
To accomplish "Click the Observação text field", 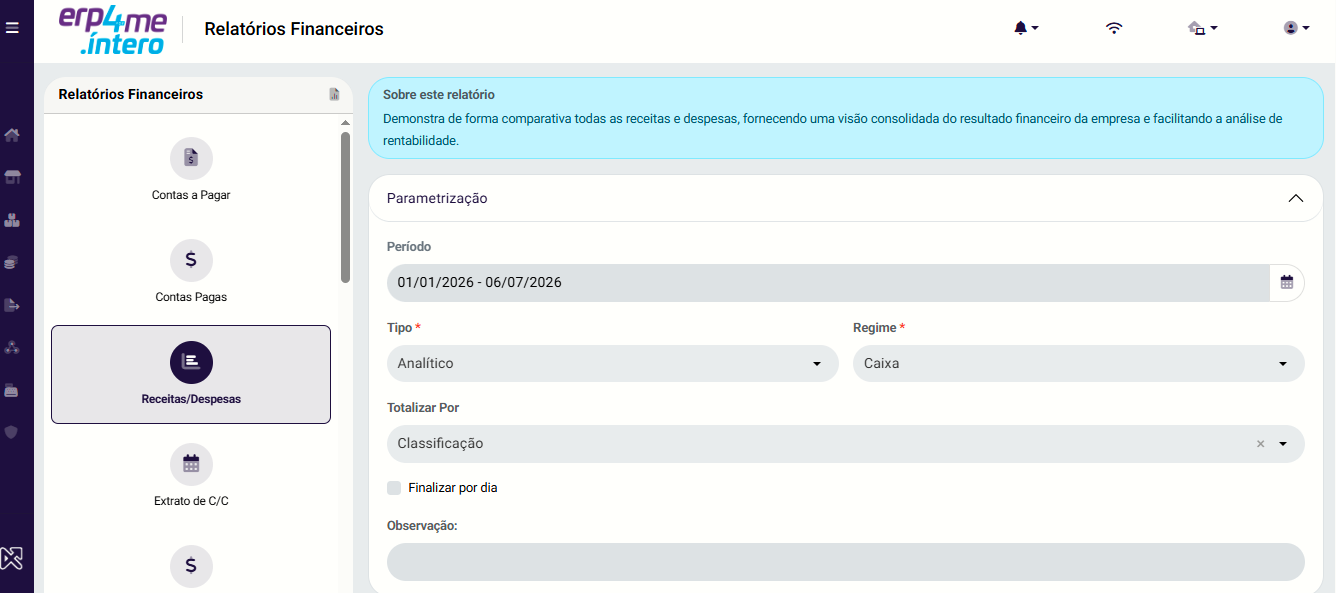I will click(x=846, y=562).
